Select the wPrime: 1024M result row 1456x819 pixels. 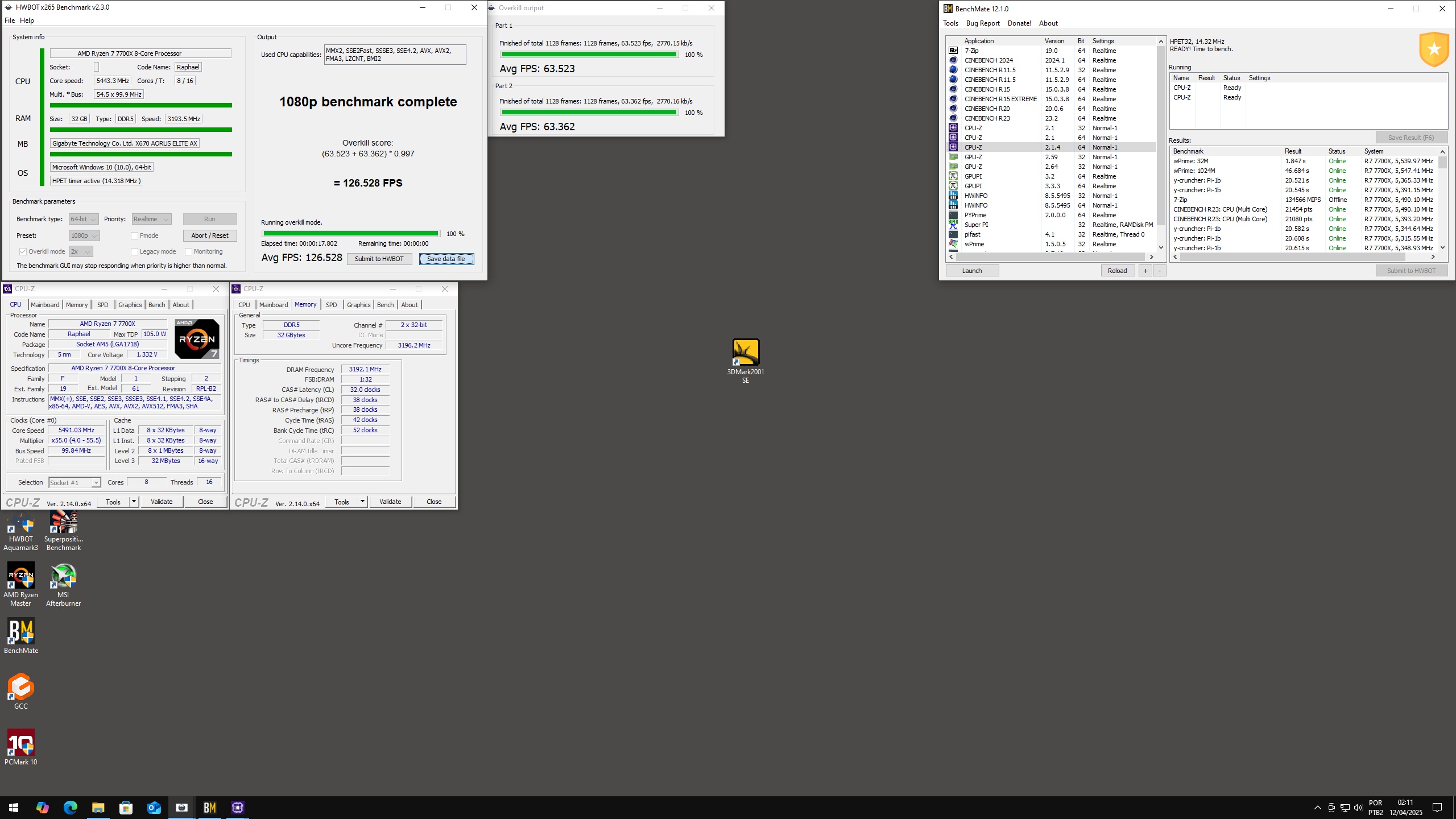coord(1304,171)
